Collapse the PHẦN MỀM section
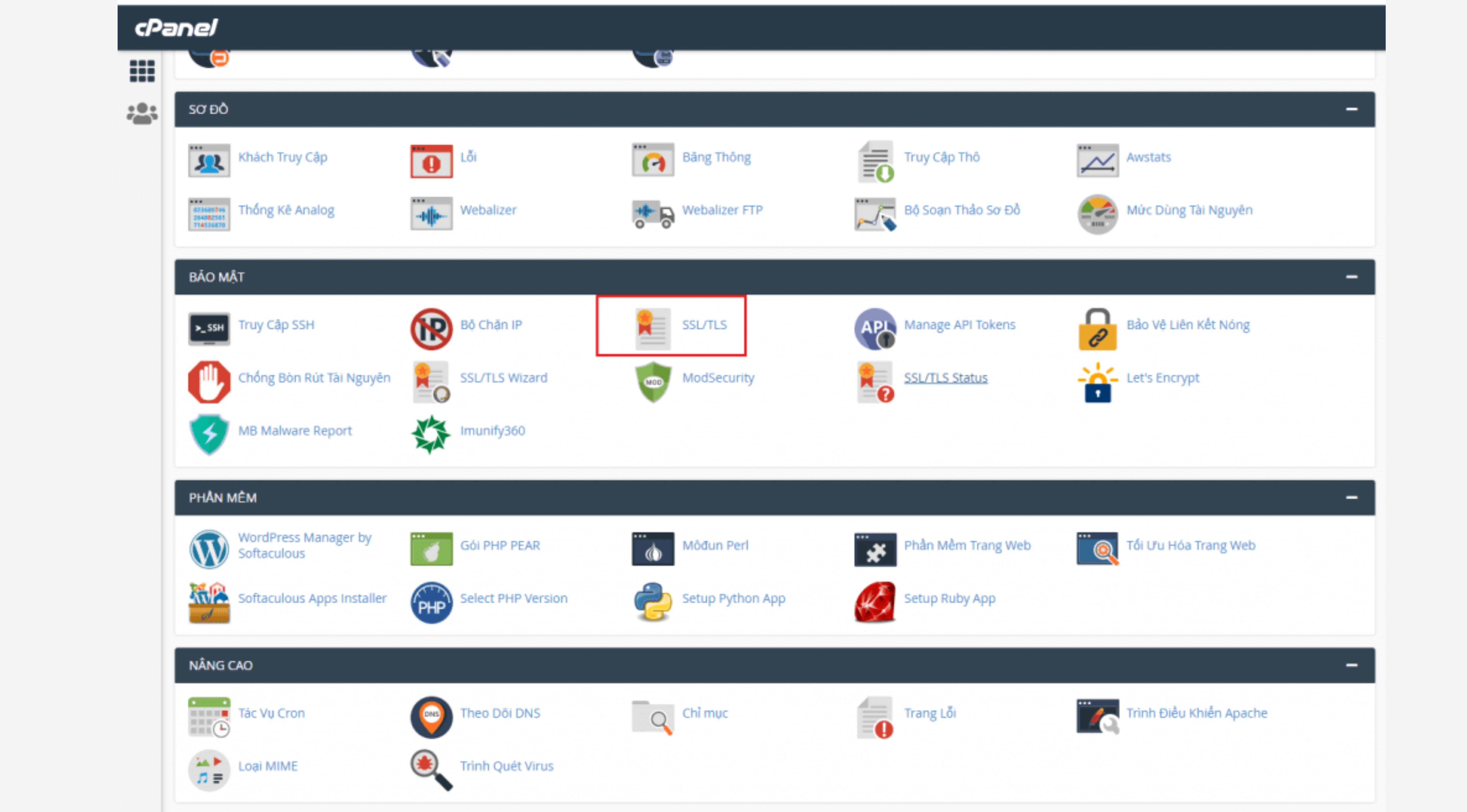The width and height of the screenshot is (1467, 812). pyautogui.click(x=1351, y=497)
